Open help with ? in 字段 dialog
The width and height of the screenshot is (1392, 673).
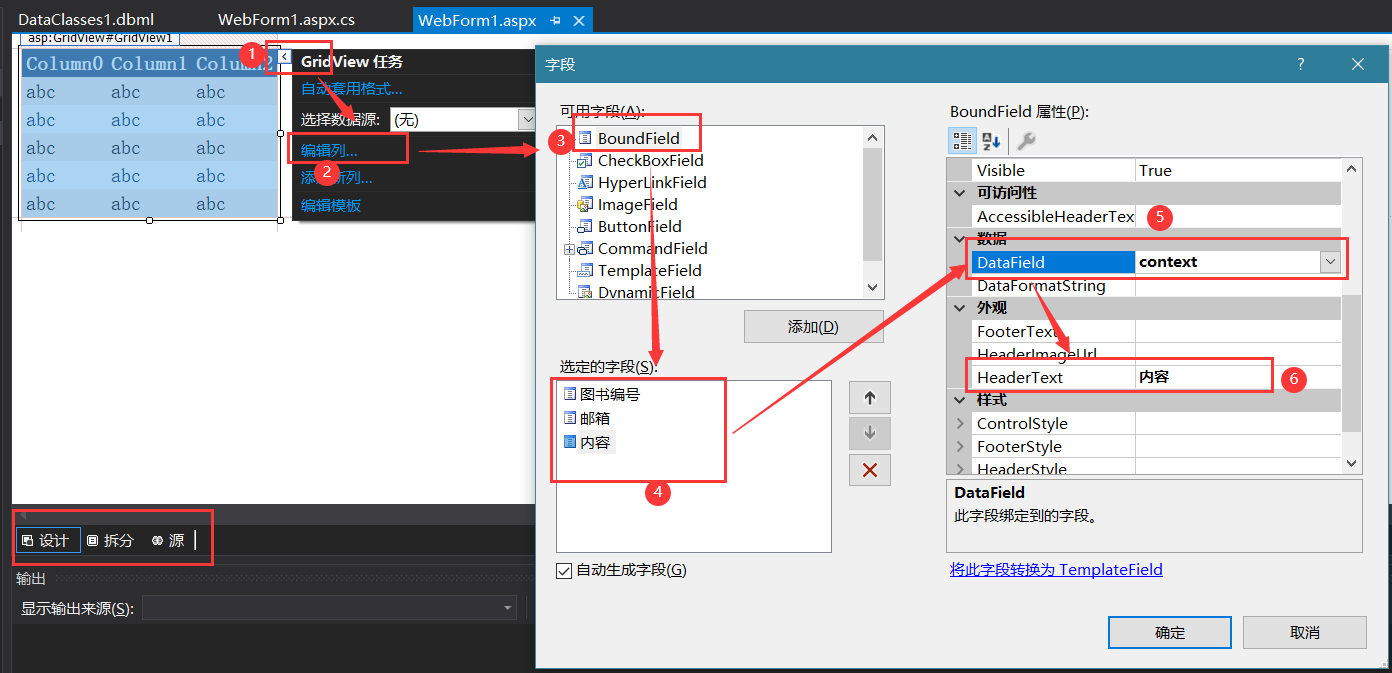click(x=1301, y=64)
